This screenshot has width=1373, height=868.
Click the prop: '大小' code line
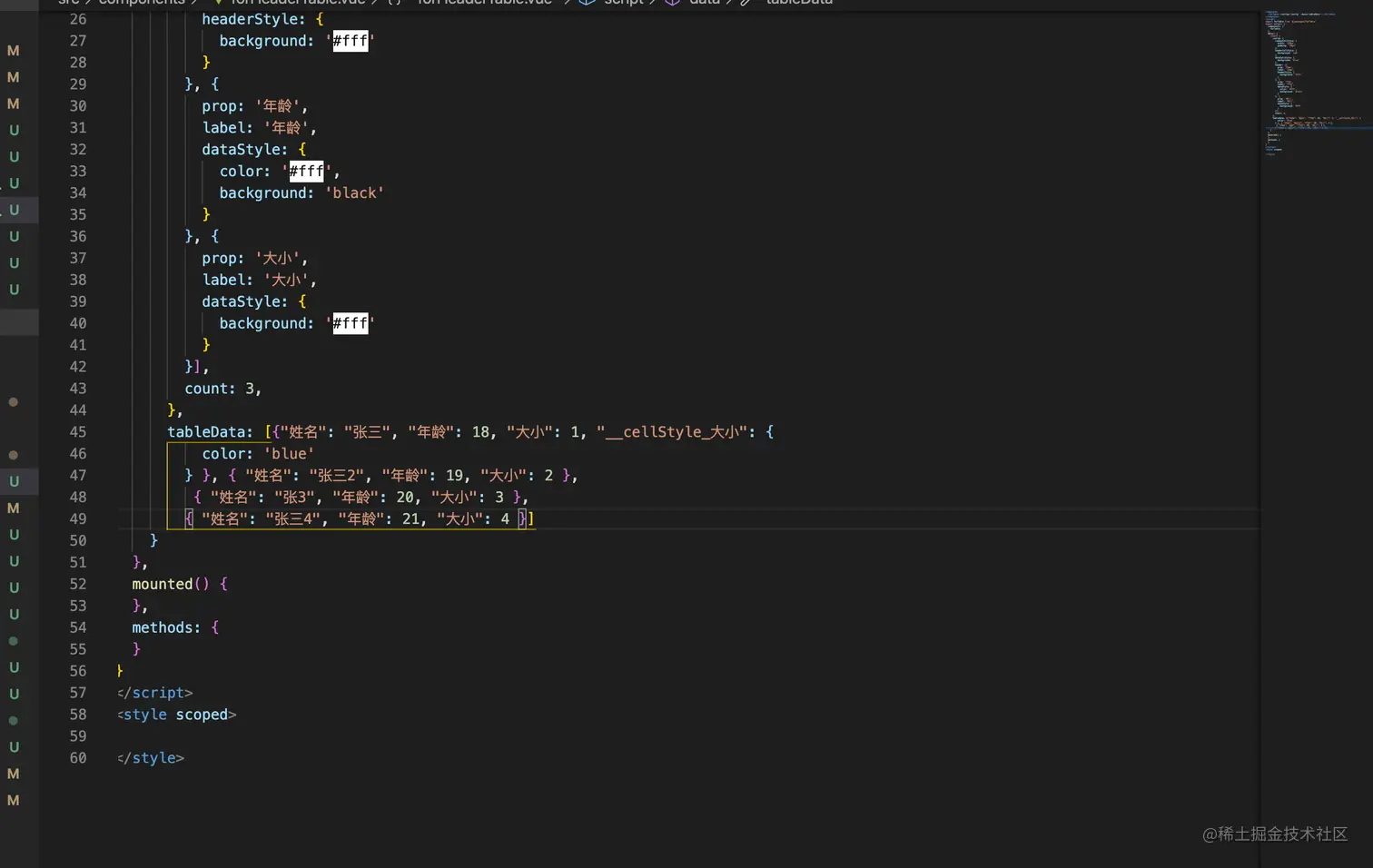pyautogui.click(x=254, y=259)
